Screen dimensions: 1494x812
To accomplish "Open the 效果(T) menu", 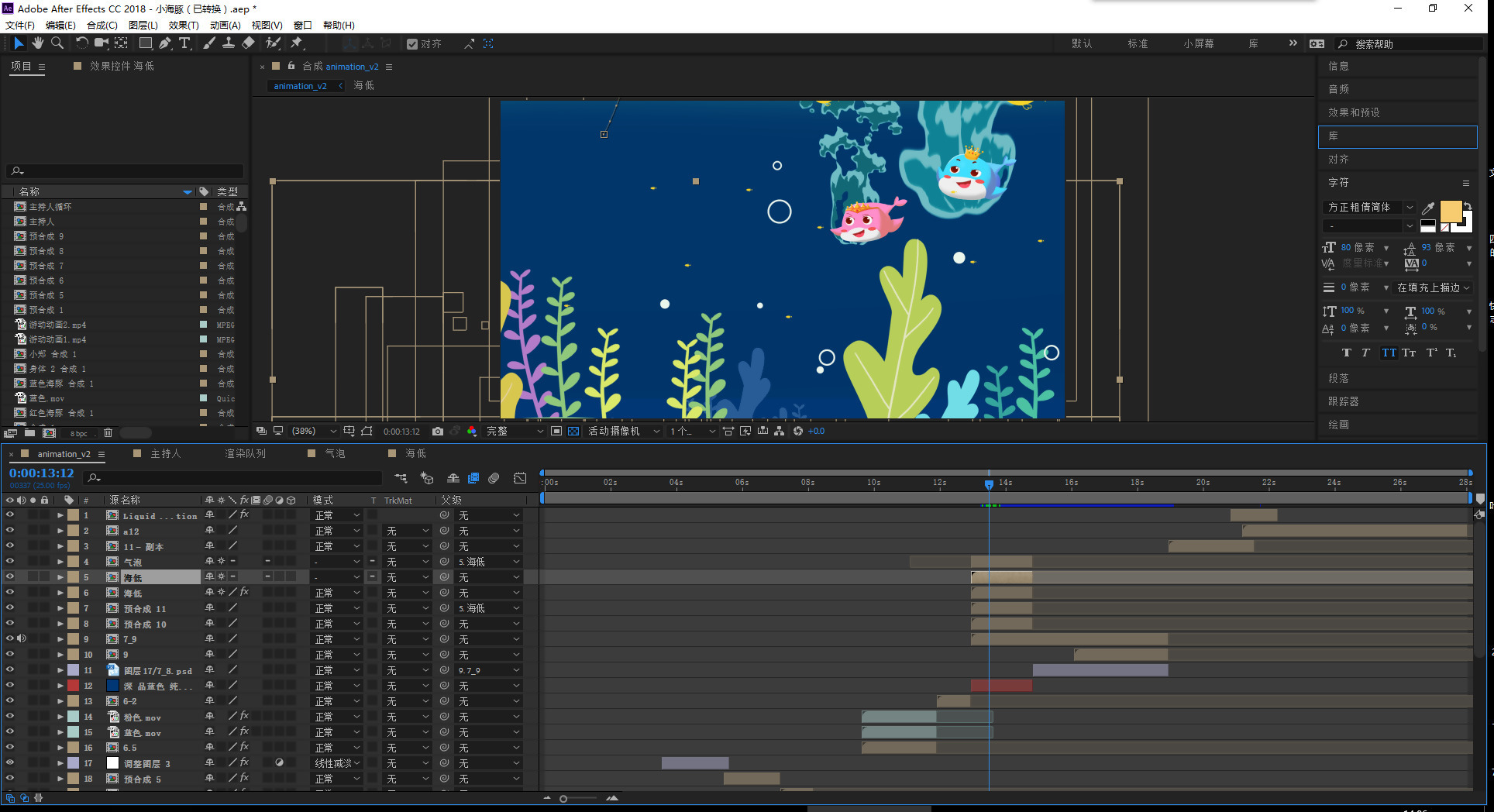I will click(x=184, y=26).
